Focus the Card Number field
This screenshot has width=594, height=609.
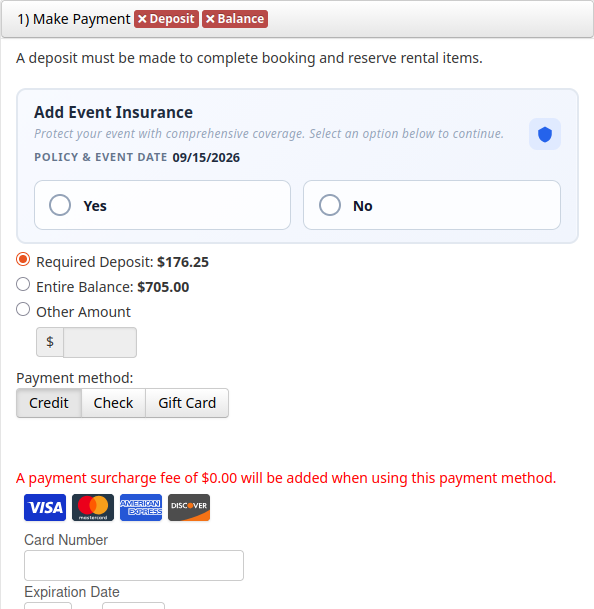134,566
